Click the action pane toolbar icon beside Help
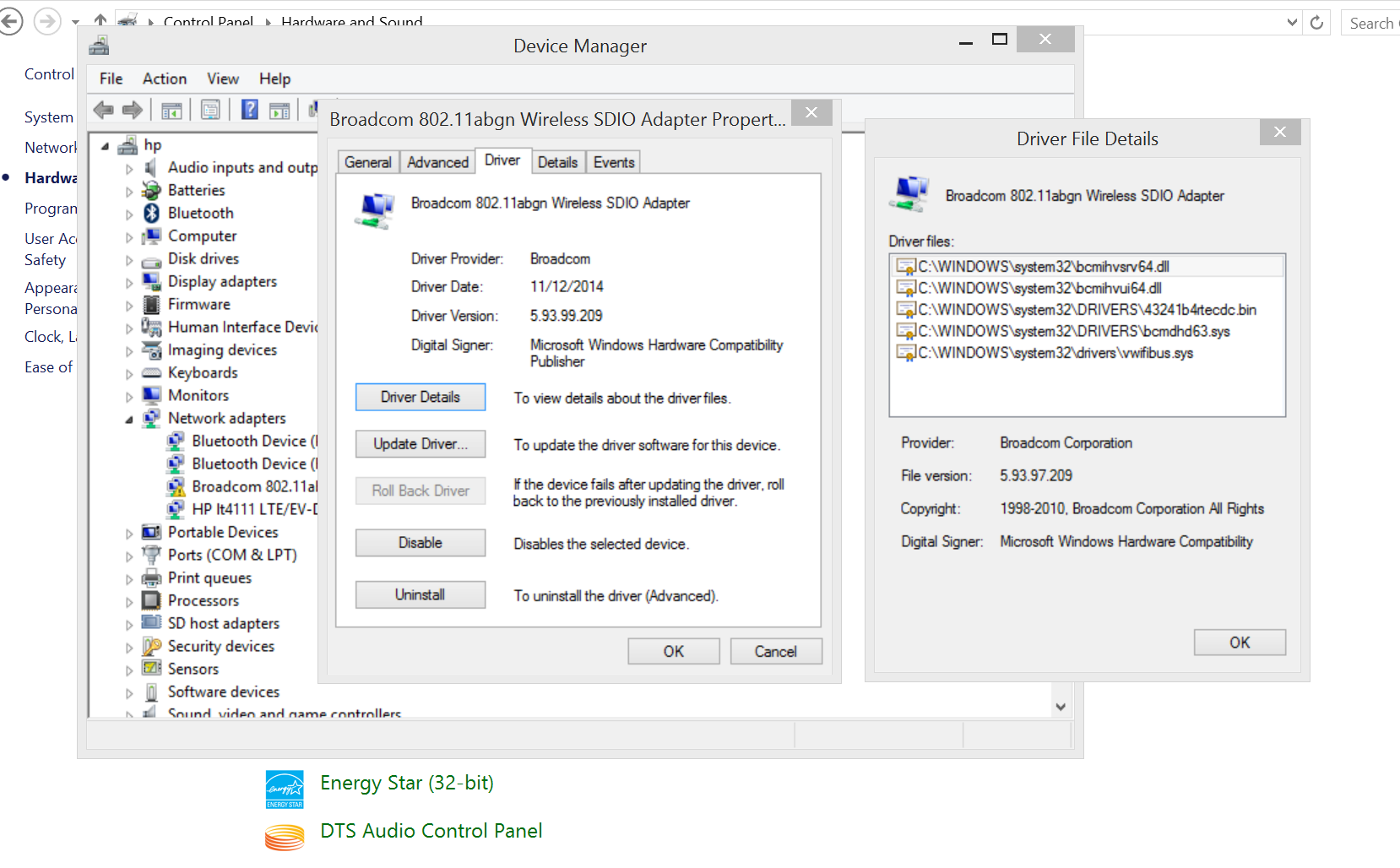Viewport: 1400px width, 868px height. tap(279, 110)
